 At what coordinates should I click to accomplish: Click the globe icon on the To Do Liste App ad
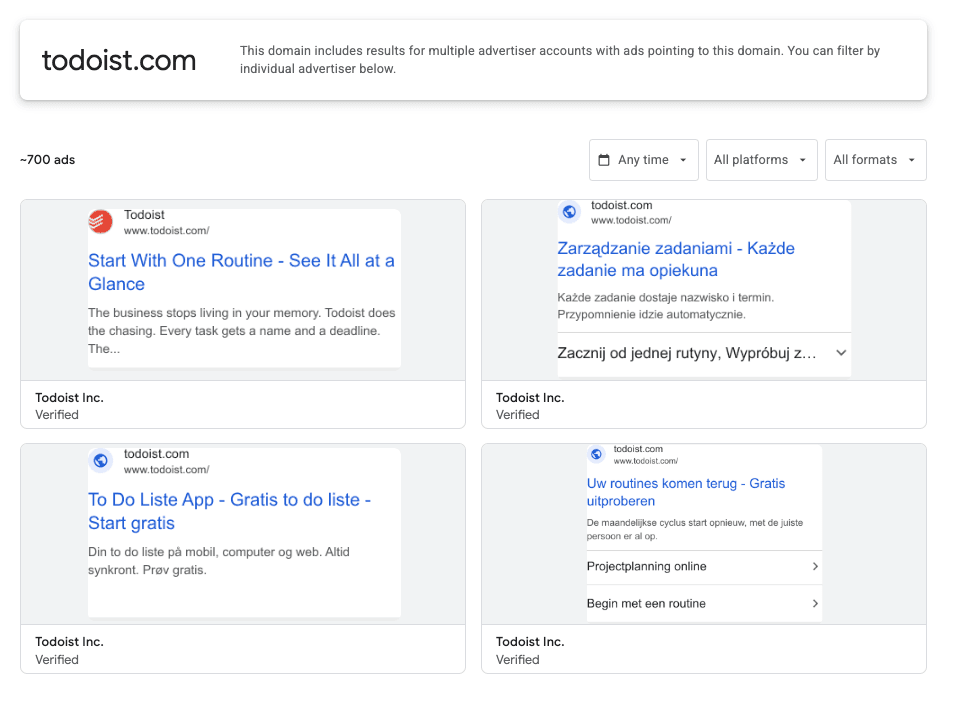[100, 461]
